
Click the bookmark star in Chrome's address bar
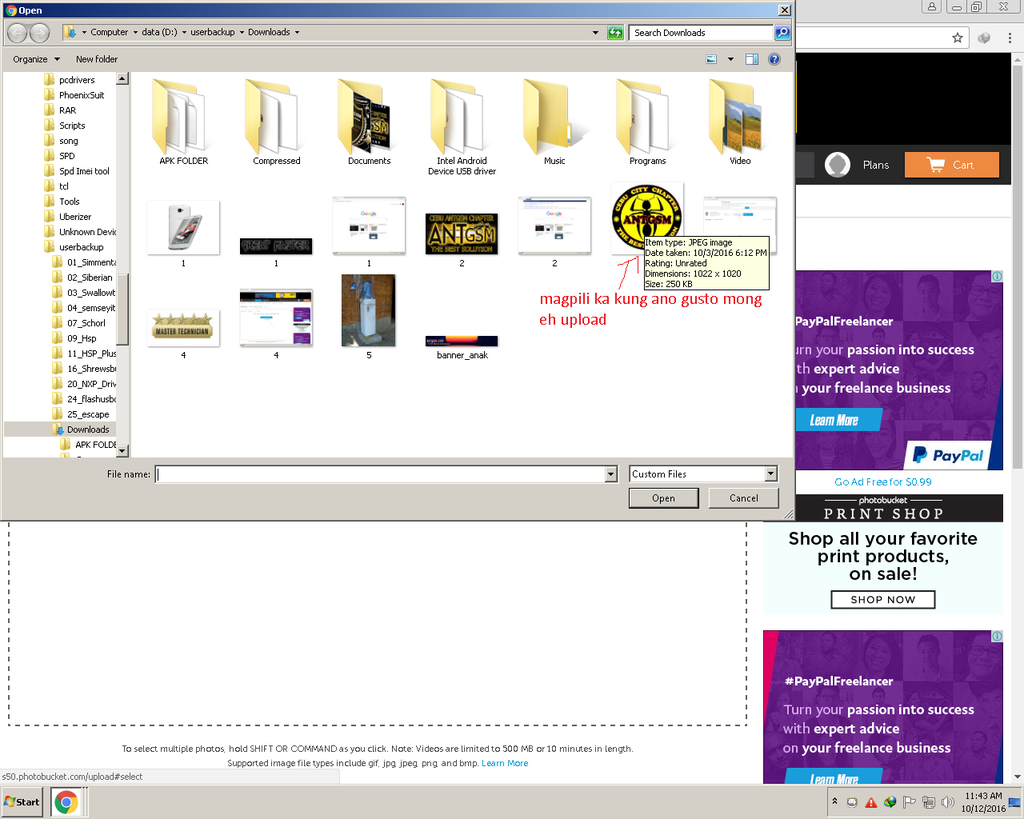pos(957,38)
